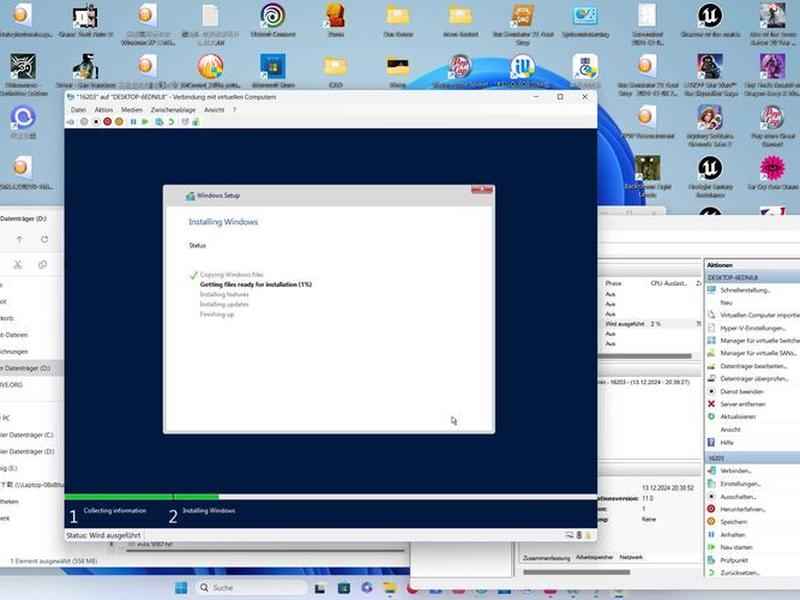Click the copy icon in File Explorer
Screen dimensions: 800x600
click(42, 264)
